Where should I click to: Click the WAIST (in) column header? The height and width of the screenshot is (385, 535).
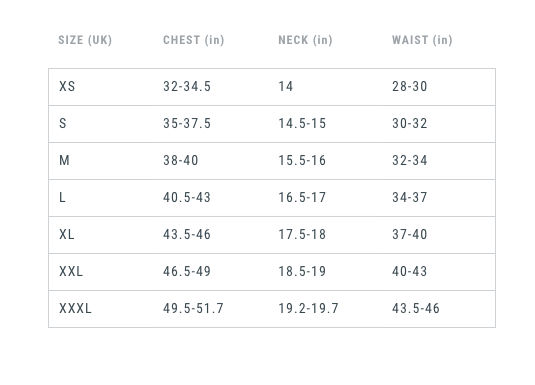[x=422, y=40]
